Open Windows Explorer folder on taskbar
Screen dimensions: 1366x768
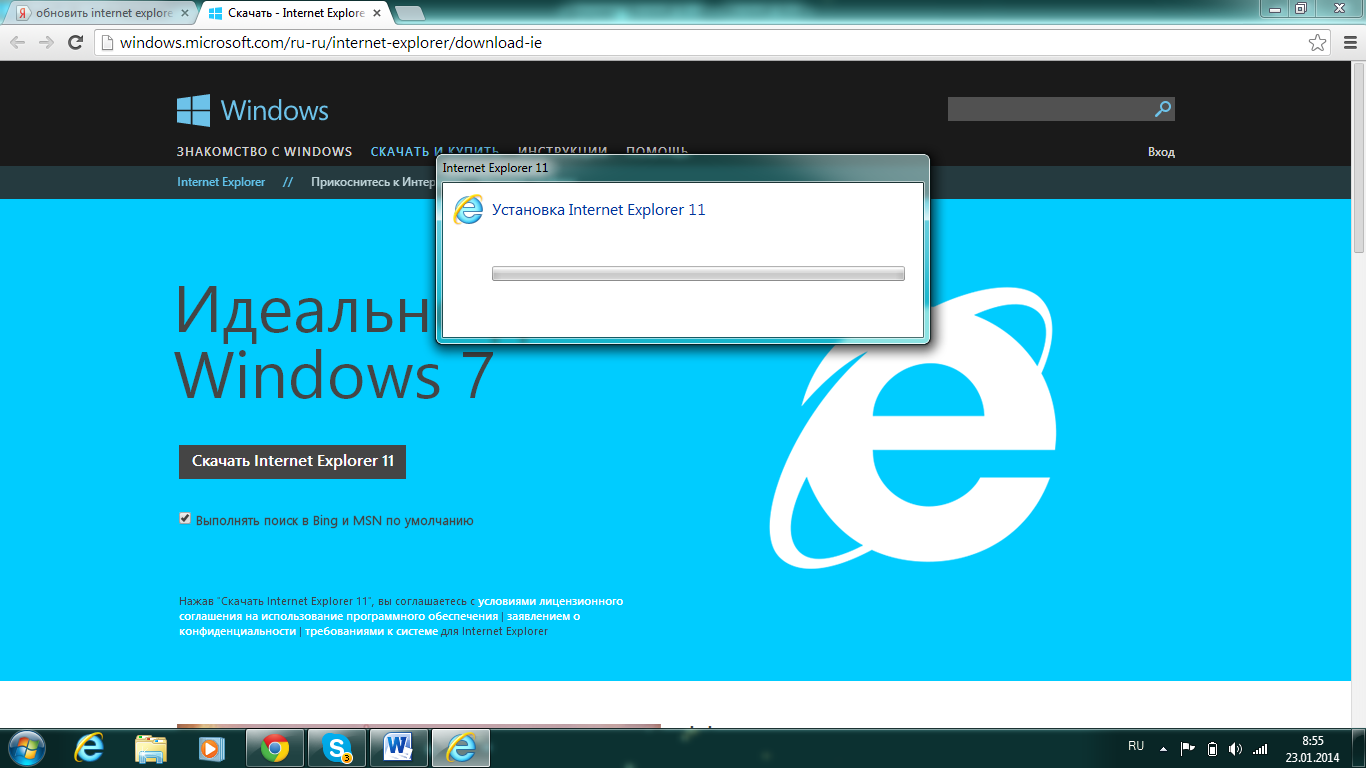(151, 748)
